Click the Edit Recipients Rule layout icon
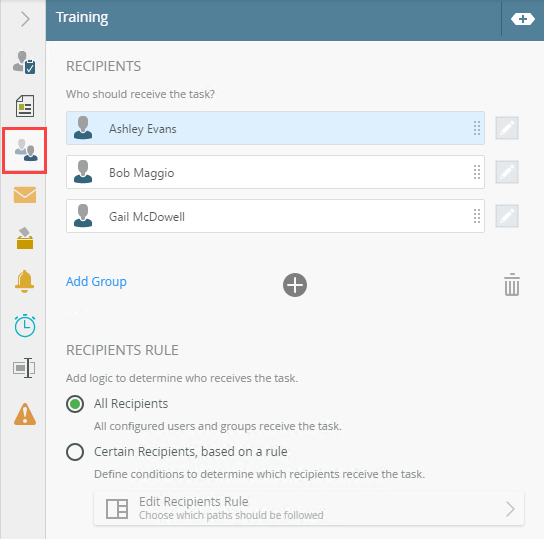Image resolution: width=544 pixels, height=539 pixels. point(117,509)
